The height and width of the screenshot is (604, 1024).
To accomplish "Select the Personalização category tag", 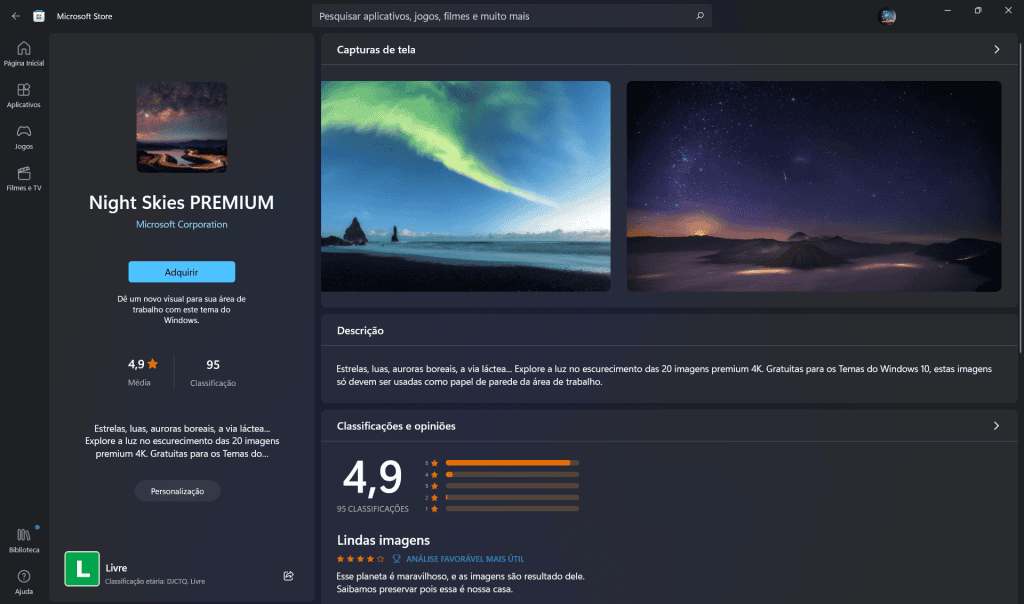I will (x=178, y=491).
